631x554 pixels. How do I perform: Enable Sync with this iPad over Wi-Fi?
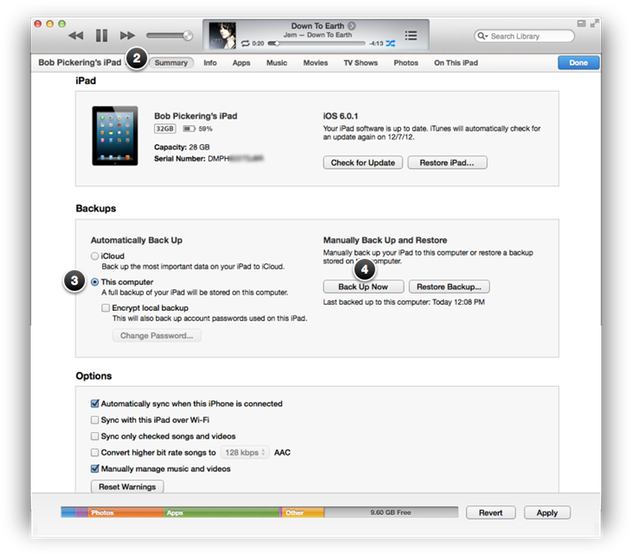coord(95,420)
